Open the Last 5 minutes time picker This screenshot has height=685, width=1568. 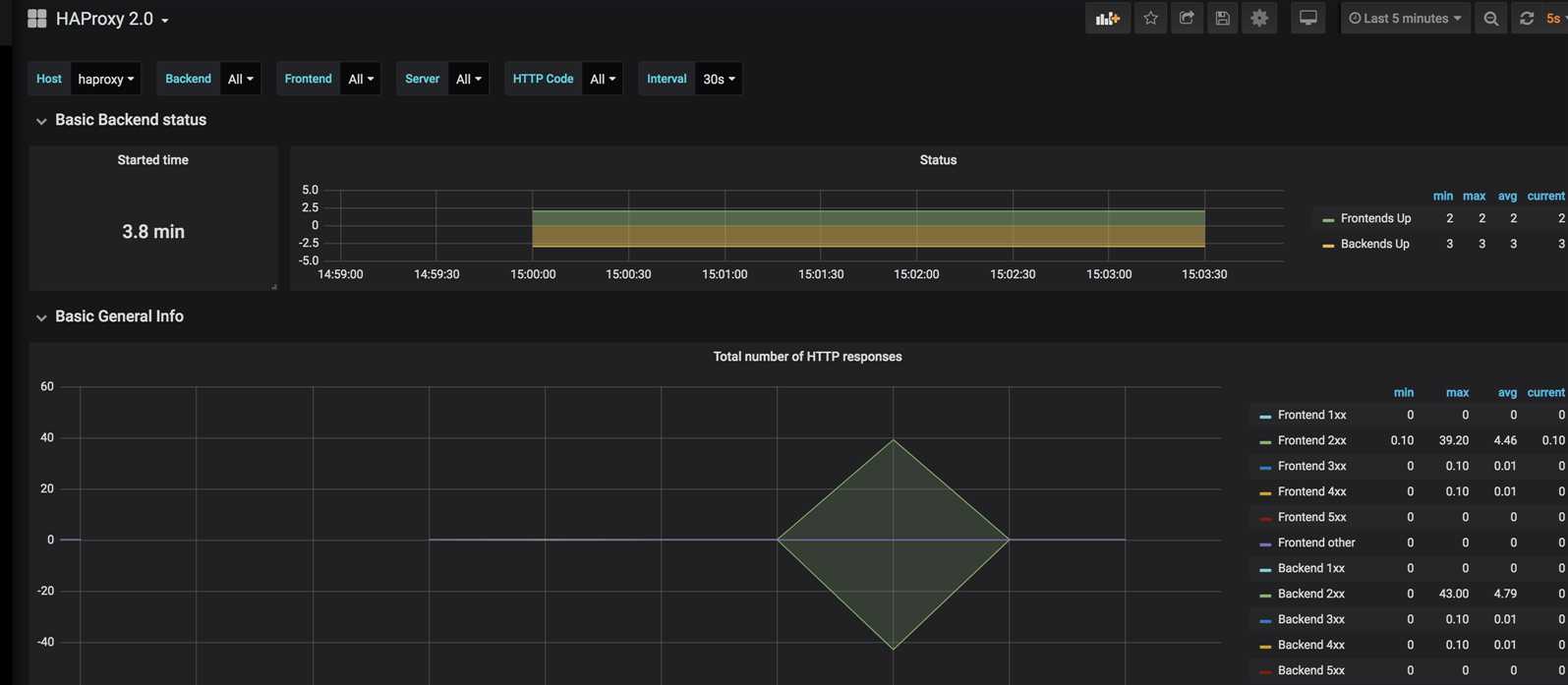(1405, 19)
